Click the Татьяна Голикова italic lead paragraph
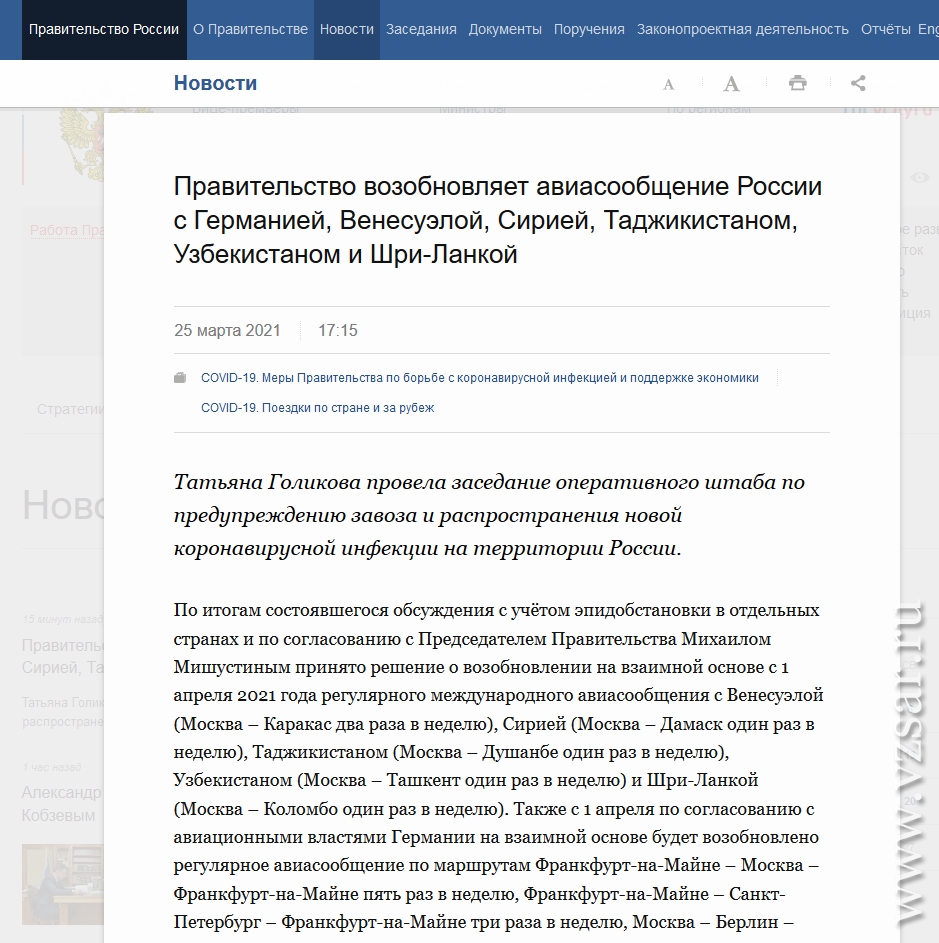Image resolution: width=939 pixels, height=943 pixels. 489,515
